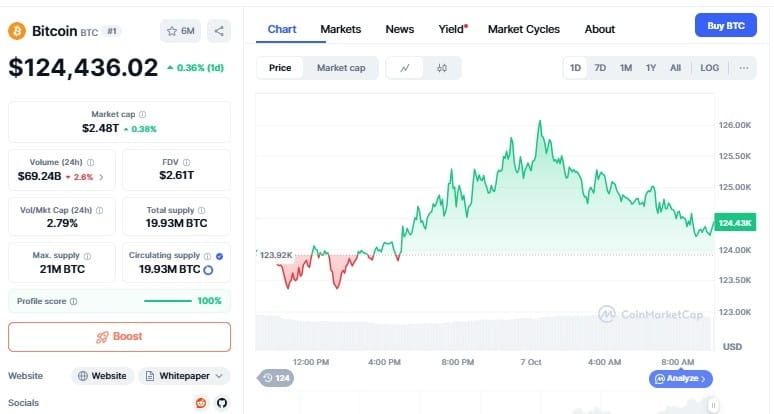Click the share icon next to Bitcoin

(219, 31)
